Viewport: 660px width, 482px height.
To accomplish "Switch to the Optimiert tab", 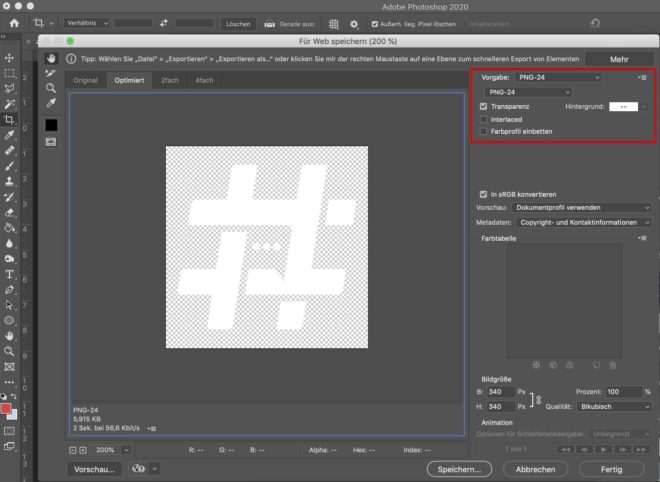I will pyautogui.click(x=129, y=80).
